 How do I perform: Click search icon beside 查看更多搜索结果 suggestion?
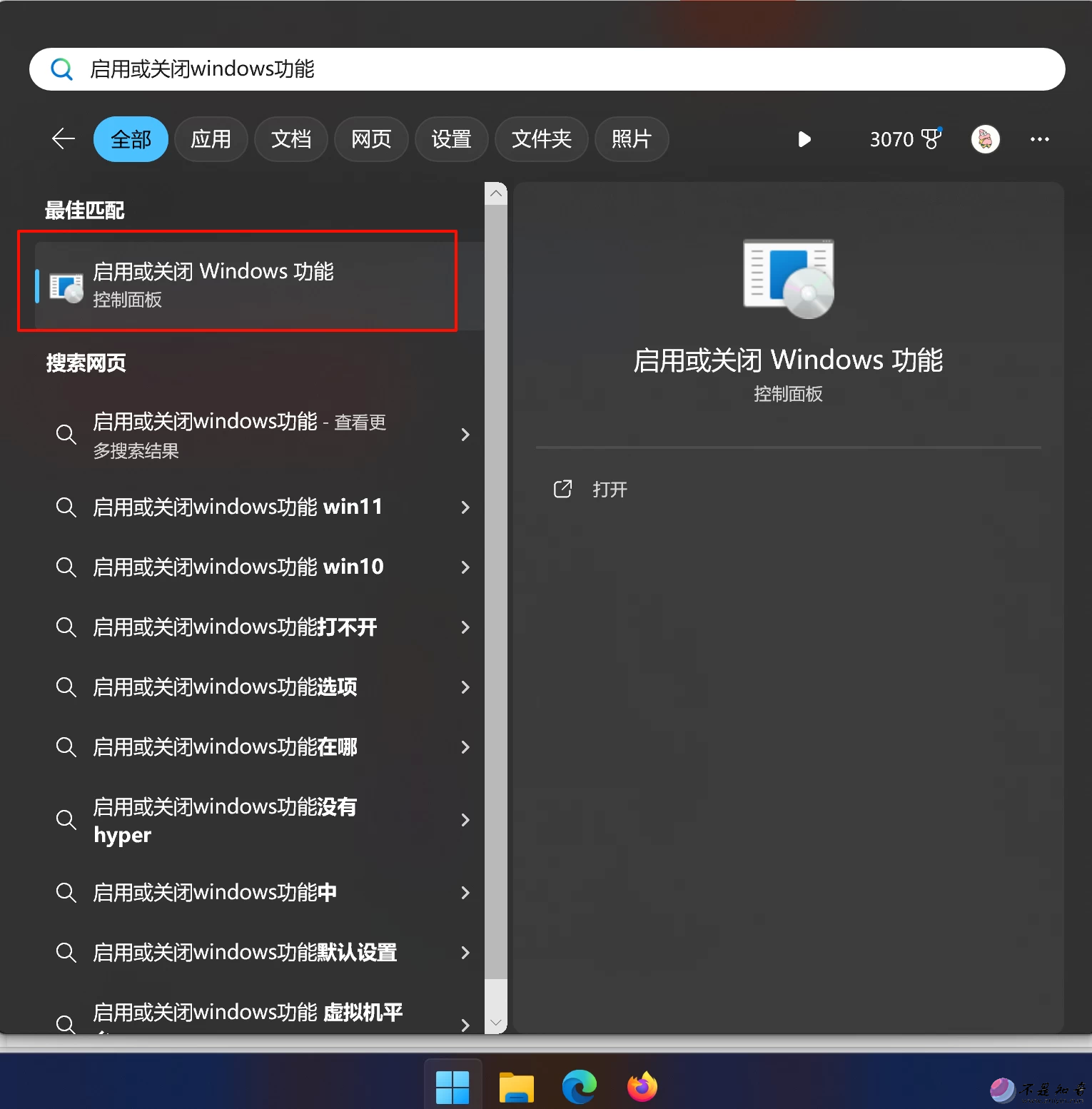[x=66, y=435]
